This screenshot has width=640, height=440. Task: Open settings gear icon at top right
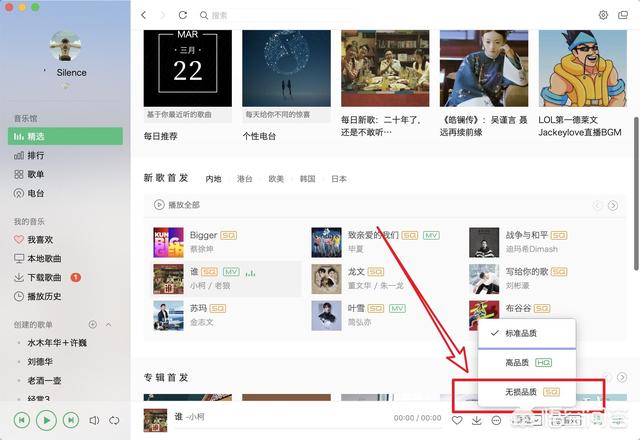click(603, 15)
